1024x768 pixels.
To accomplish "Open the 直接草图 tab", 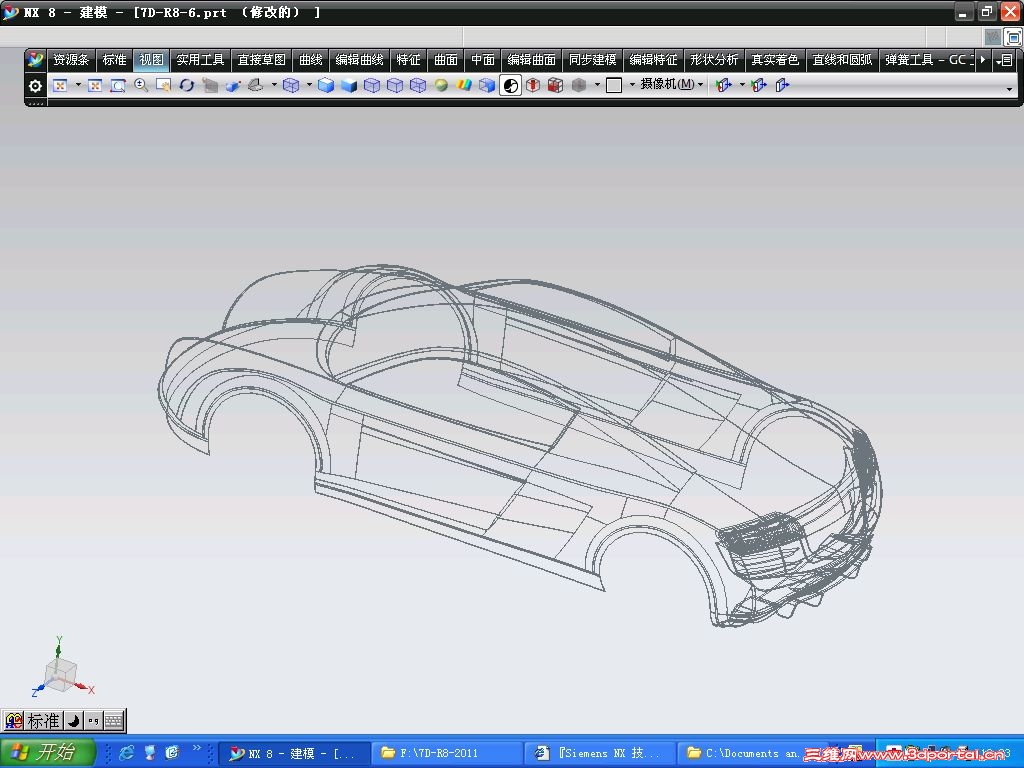I will pos(262,60).
